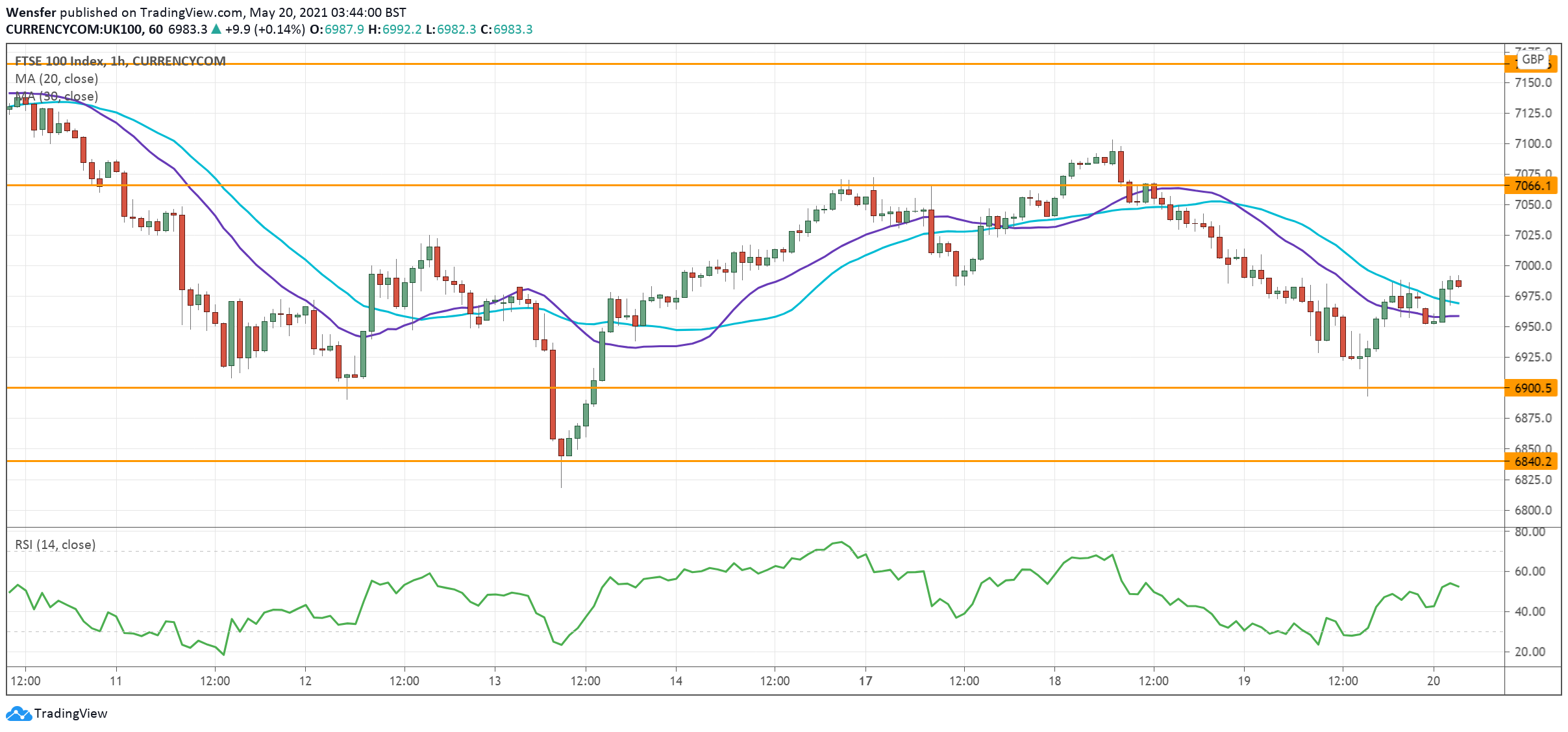Click the MA (20, close) legend label
Screen dimensions: 1568x732
click(56, 79)
